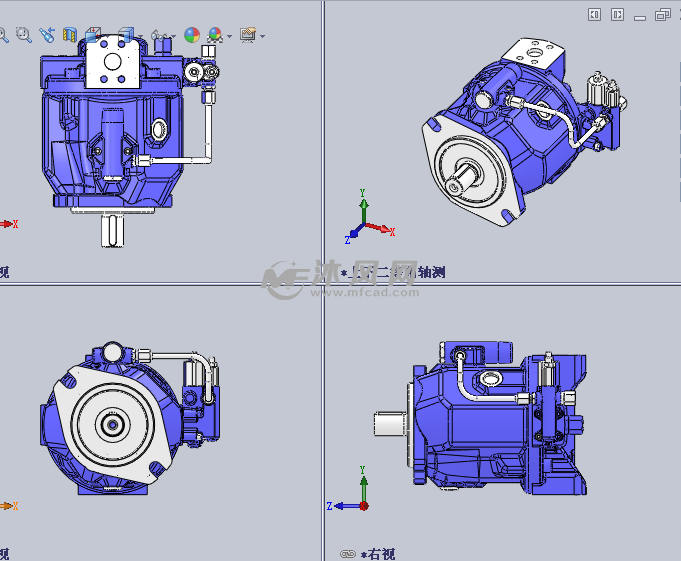
Task: Click the view link icon beside 右视
Action: [x=347, y=554]
